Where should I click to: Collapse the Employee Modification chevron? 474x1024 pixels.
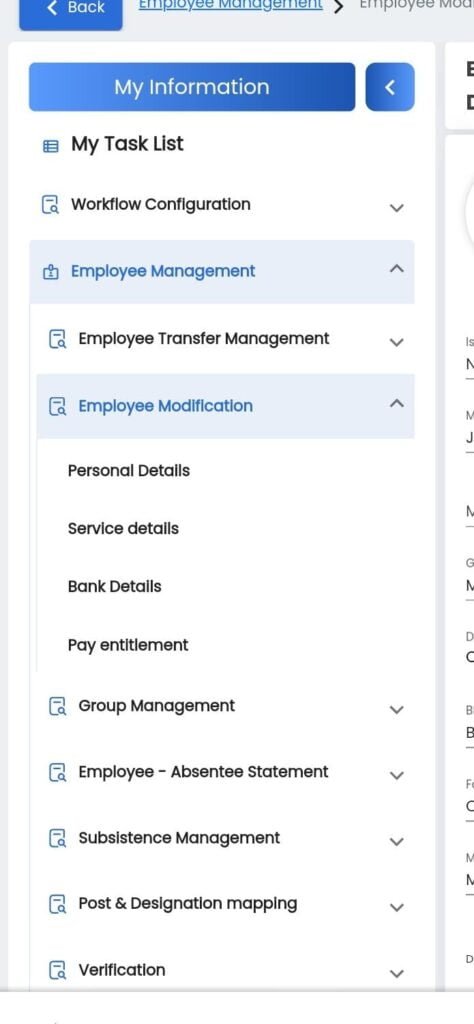click(396, 403)
